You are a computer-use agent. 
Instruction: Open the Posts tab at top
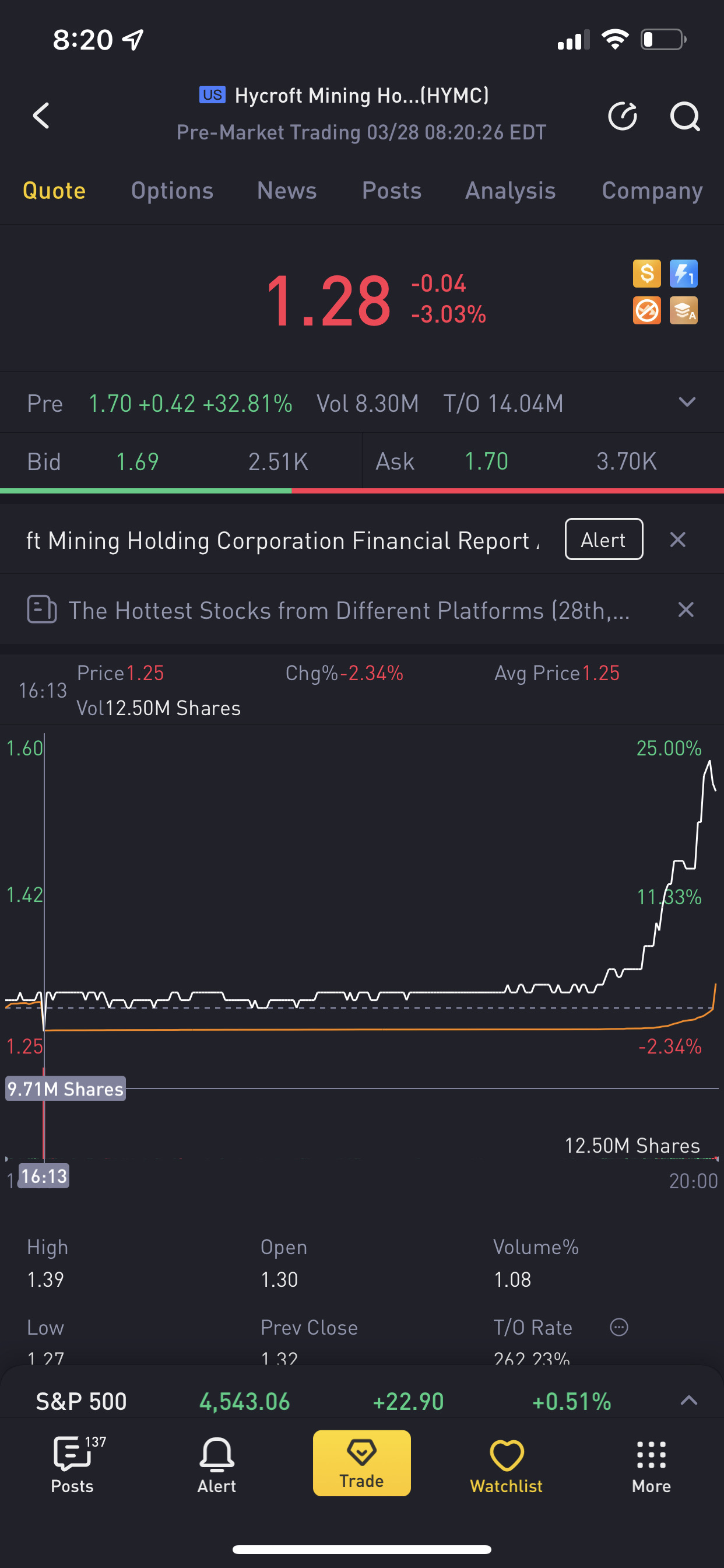coord(392,191)
